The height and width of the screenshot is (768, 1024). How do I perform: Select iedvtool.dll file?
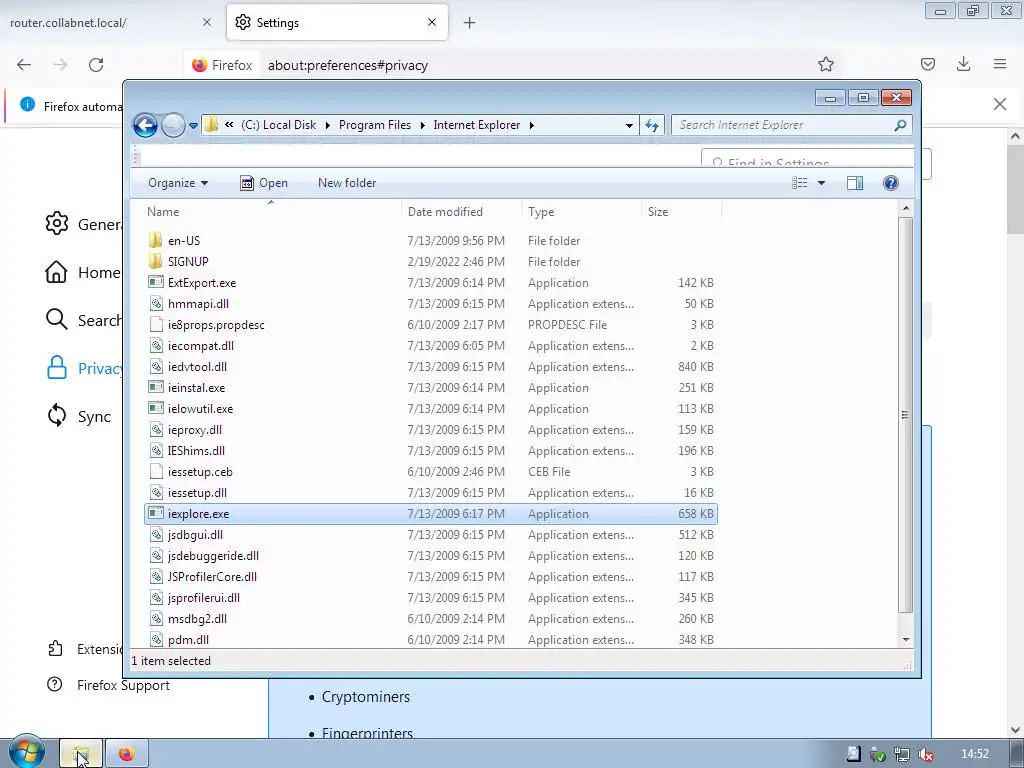pos(431,366)
